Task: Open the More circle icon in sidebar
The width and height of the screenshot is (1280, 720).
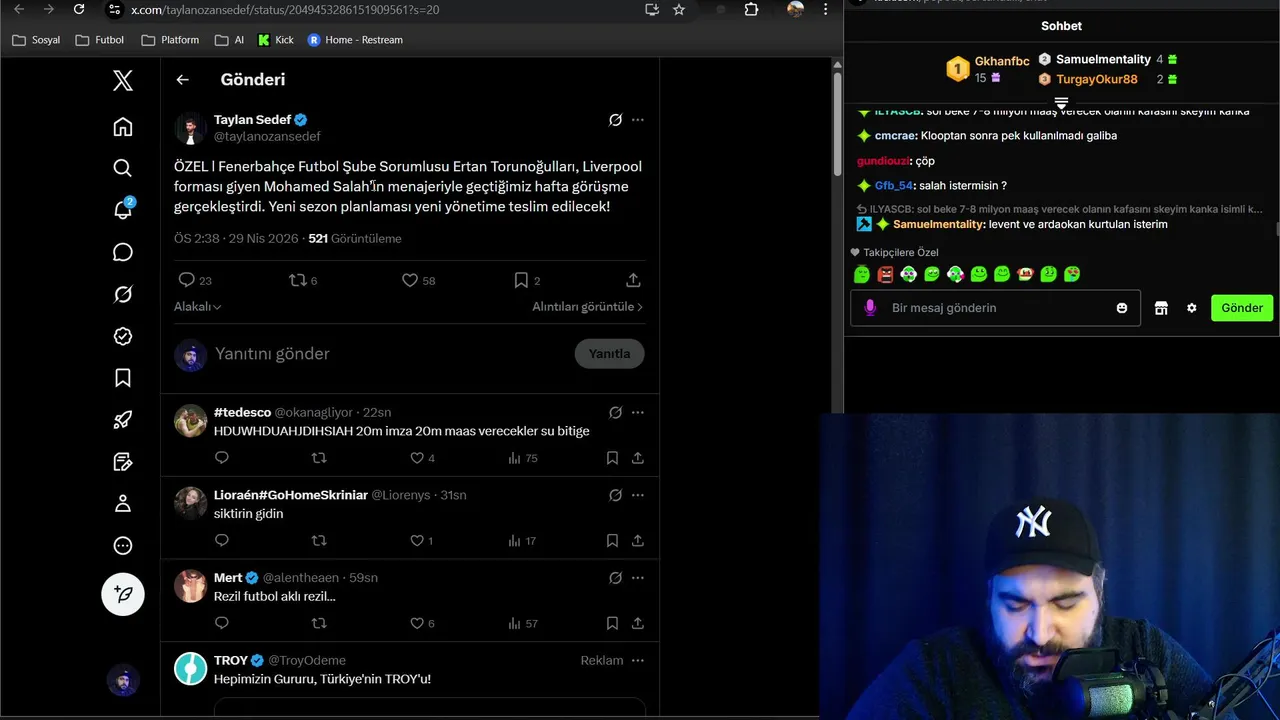Action: [x=123, y=545]
